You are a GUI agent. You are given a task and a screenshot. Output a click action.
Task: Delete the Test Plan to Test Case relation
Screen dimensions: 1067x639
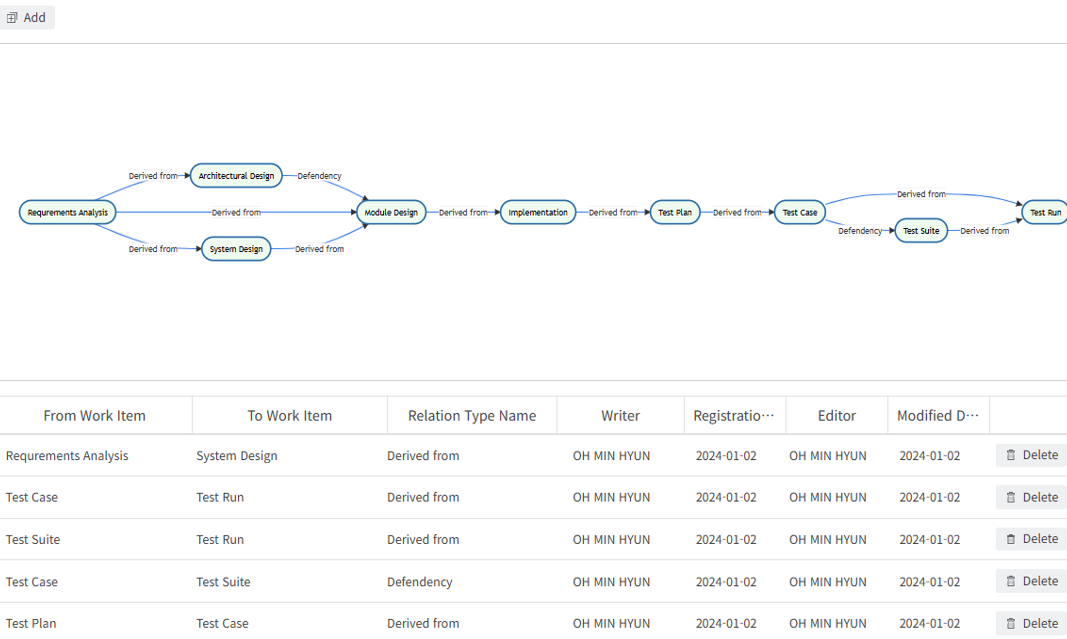1031,623
